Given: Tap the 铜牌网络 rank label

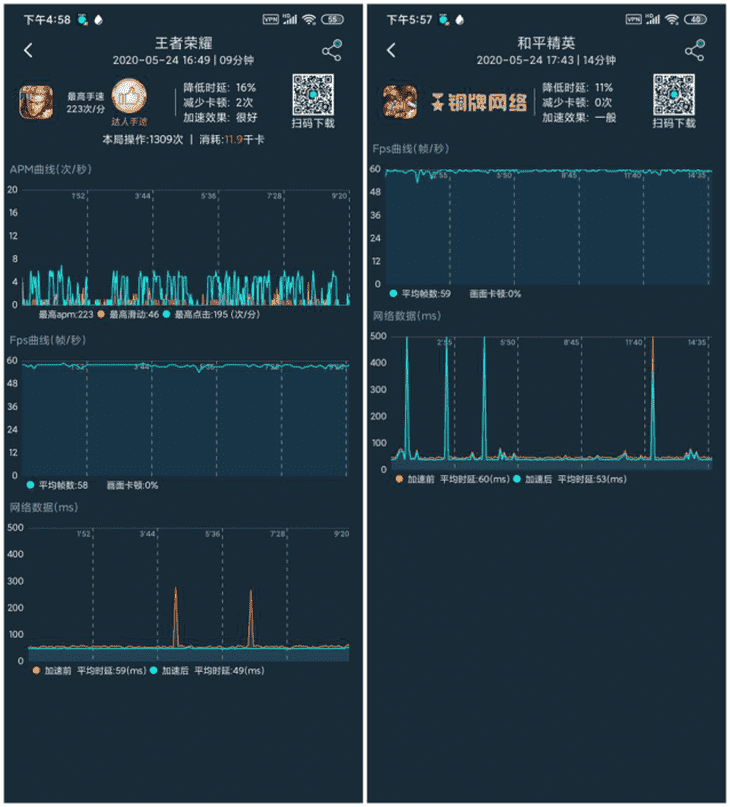Looking at the screenshot, I should (487, 102).
